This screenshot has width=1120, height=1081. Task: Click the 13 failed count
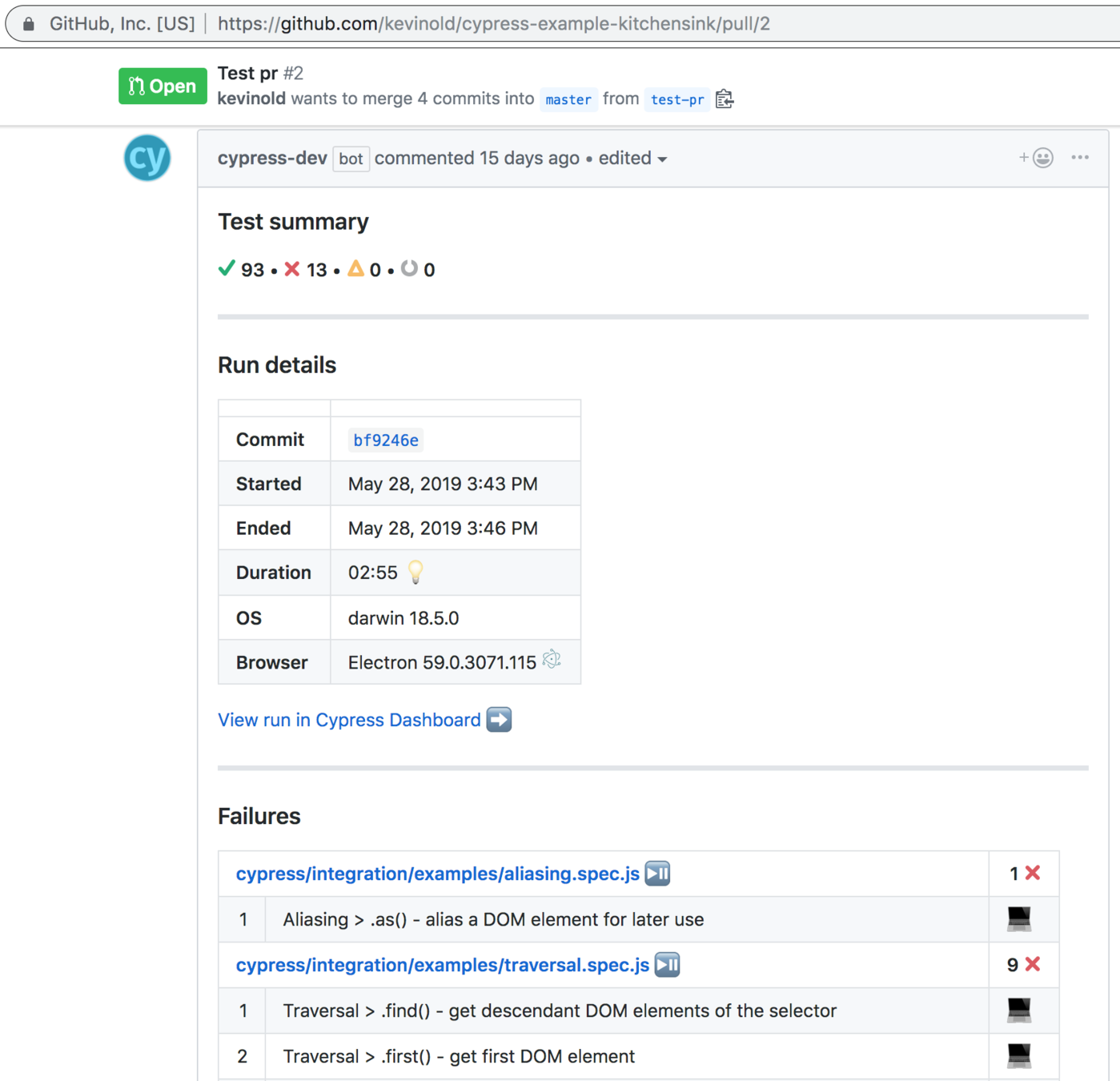coord(317,270)
